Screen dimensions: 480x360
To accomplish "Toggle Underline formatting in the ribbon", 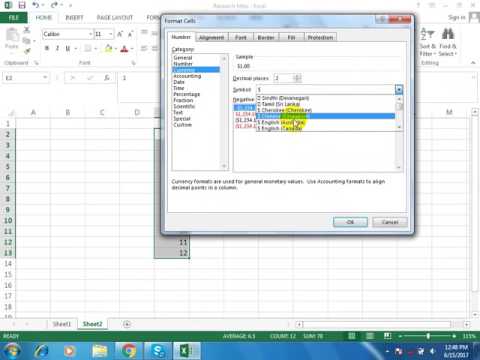I will [68, 49].
